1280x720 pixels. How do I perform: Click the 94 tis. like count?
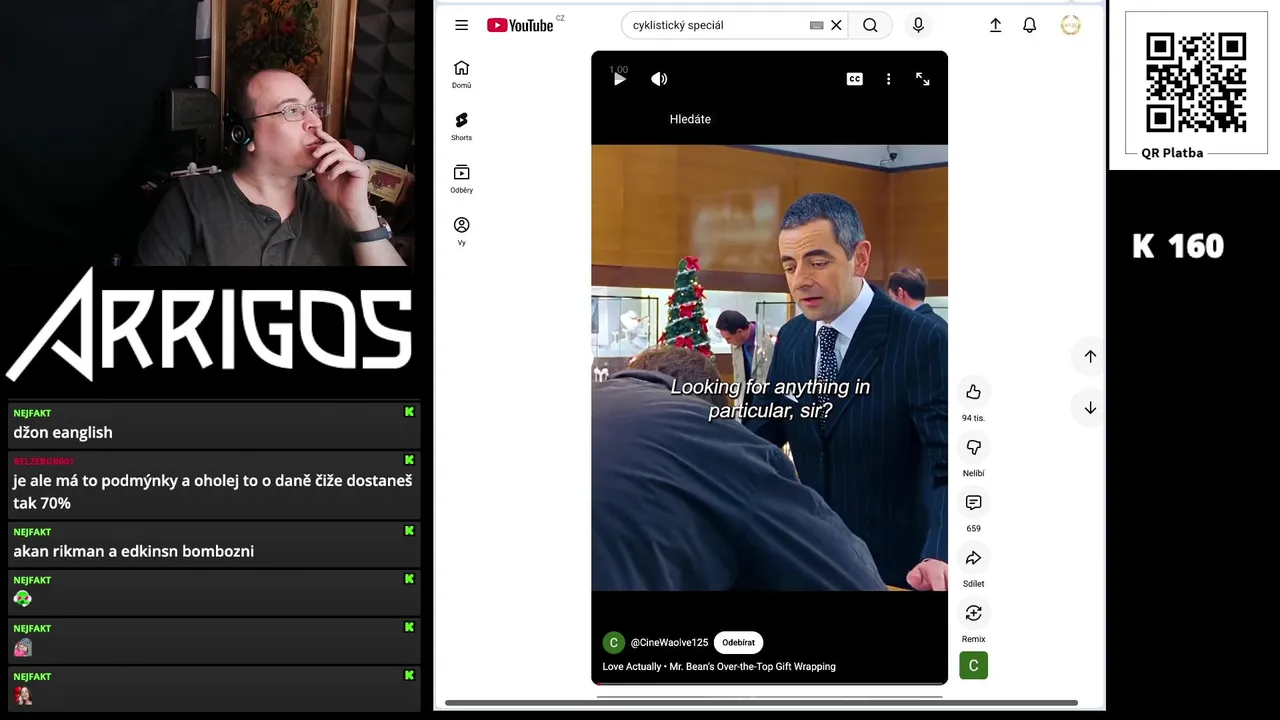point(973,418)
